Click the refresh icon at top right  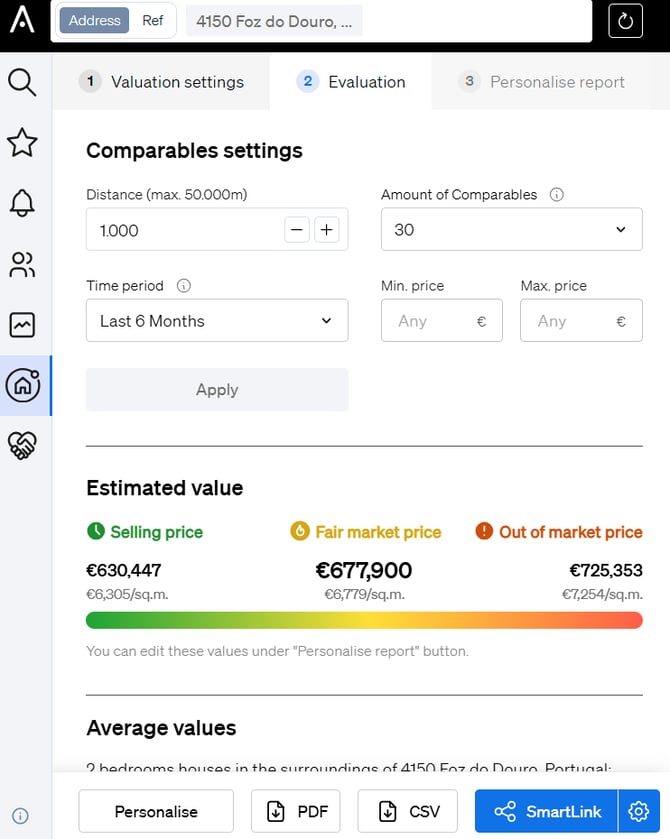pyautogui.click(x=625, y=21)
